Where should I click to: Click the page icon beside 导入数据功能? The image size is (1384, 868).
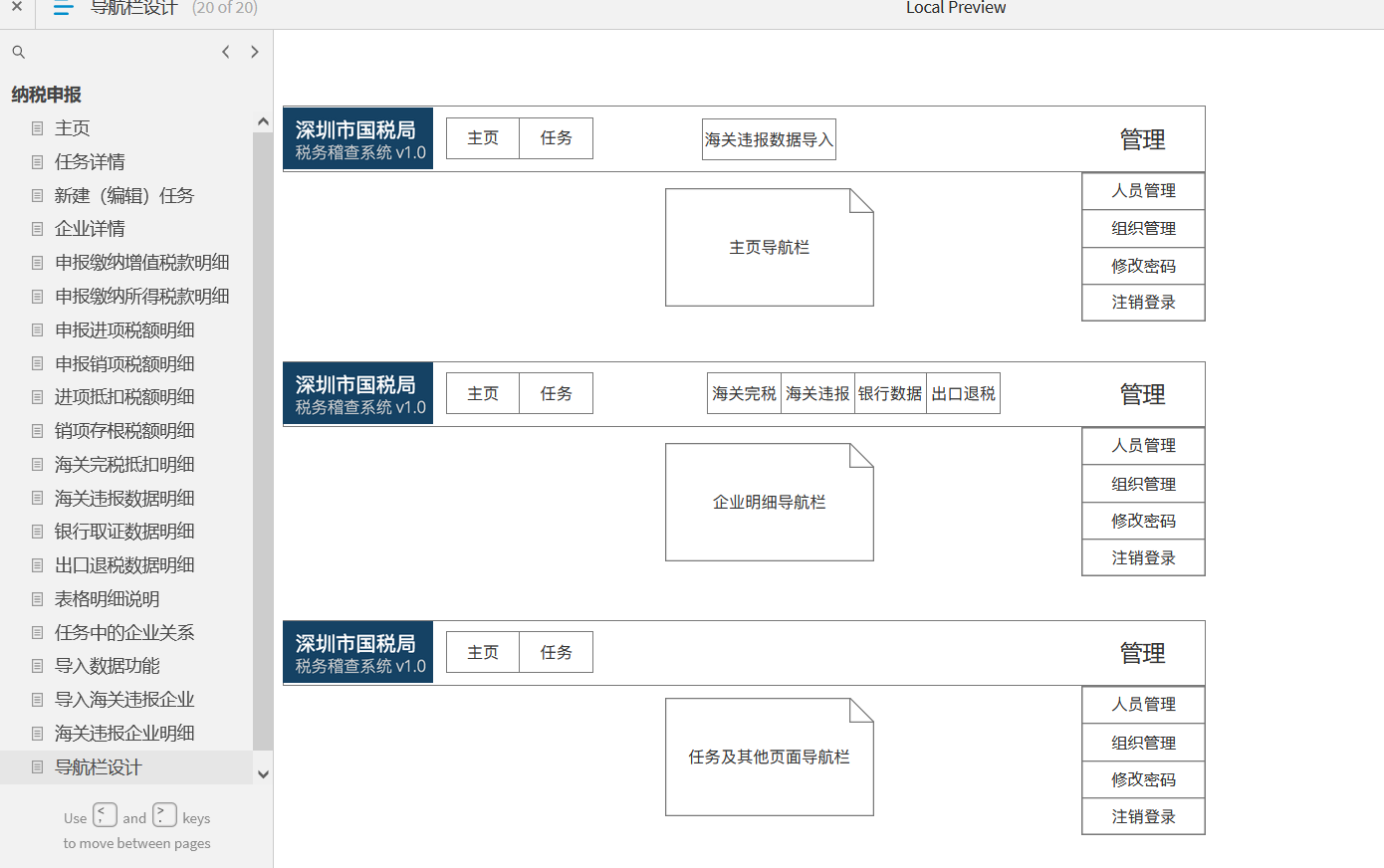(x=38, y=666)
